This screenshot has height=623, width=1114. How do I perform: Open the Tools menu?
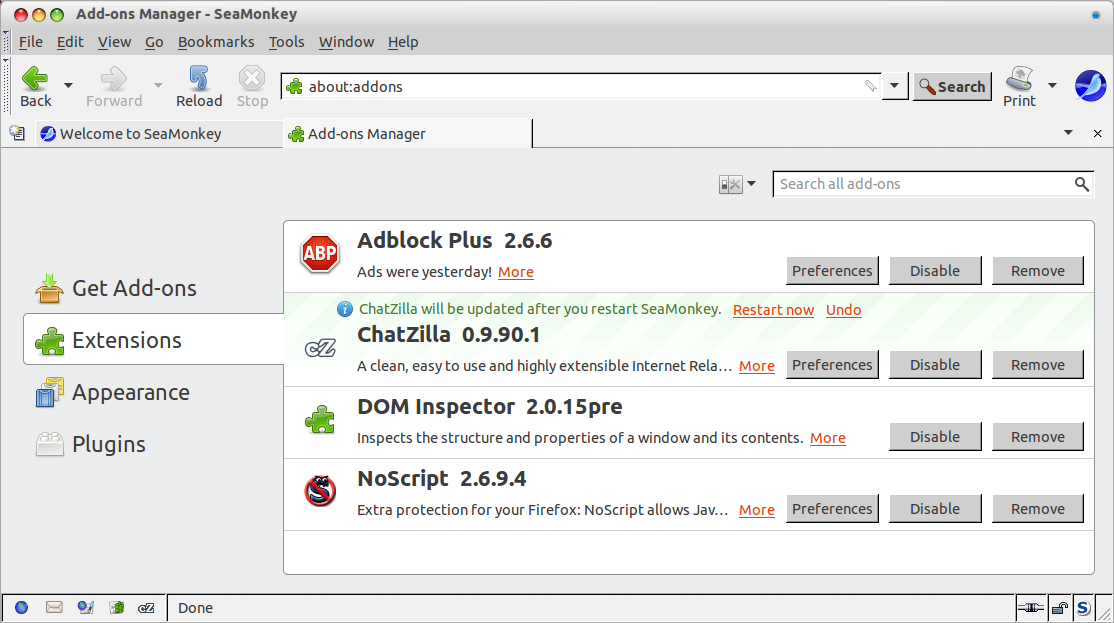click(286, 42)
